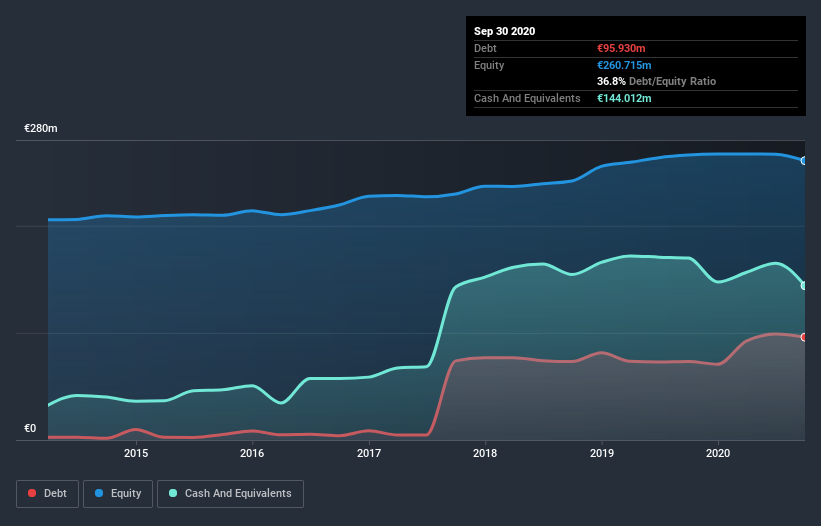821x526 pixels.
Task: Click the Debt label in tooltip
Action: 485,48
